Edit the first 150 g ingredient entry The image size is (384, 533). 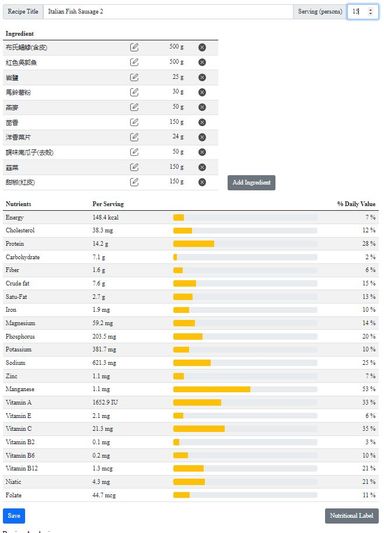pyautogui.click(x=134, y=122)
